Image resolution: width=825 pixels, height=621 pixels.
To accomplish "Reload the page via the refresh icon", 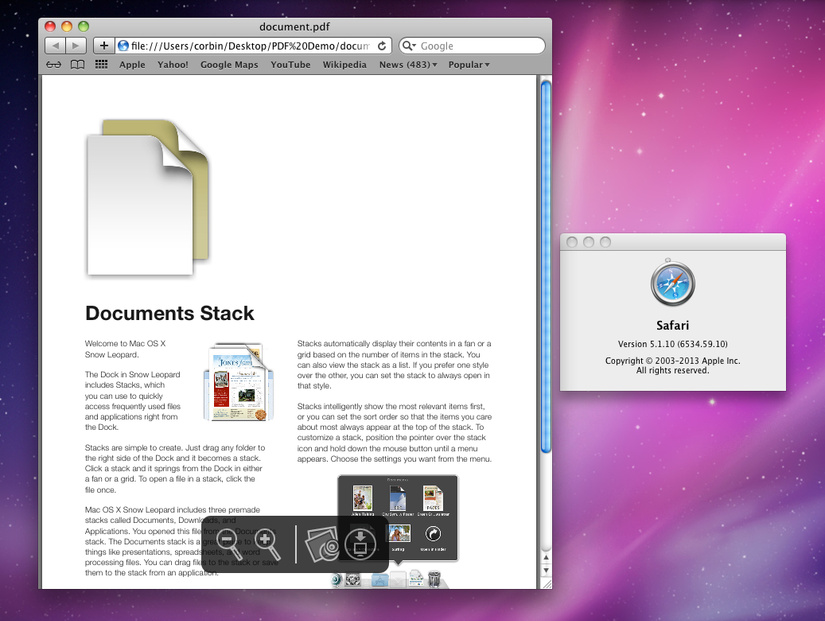I will point(383,45).
